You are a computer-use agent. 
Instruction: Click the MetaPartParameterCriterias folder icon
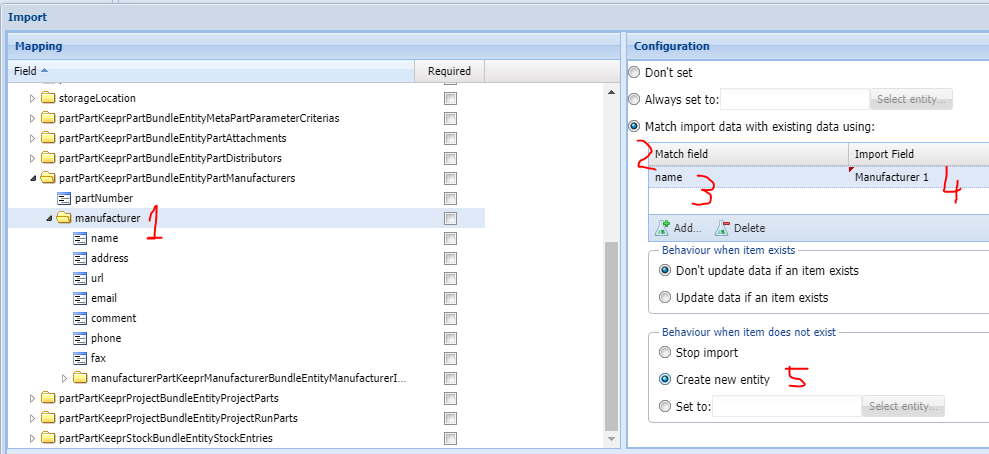[x=48, y=119]
